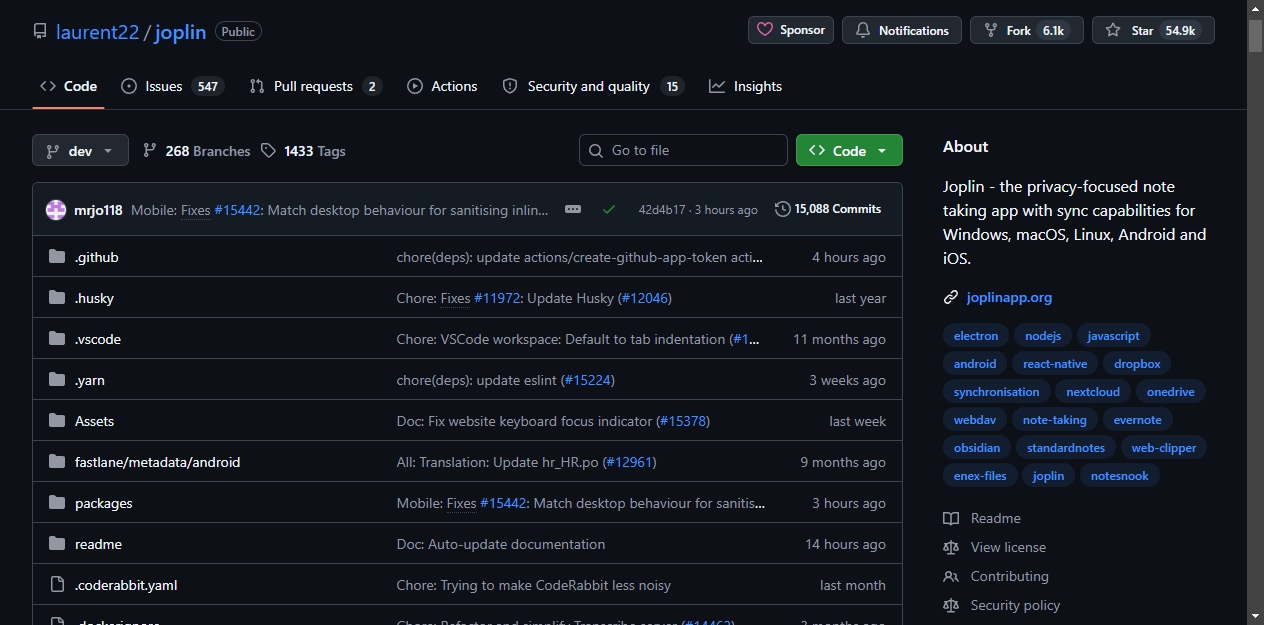Click the Notifications bell icon
The image size is (1264, 625).
coord(863,31)
